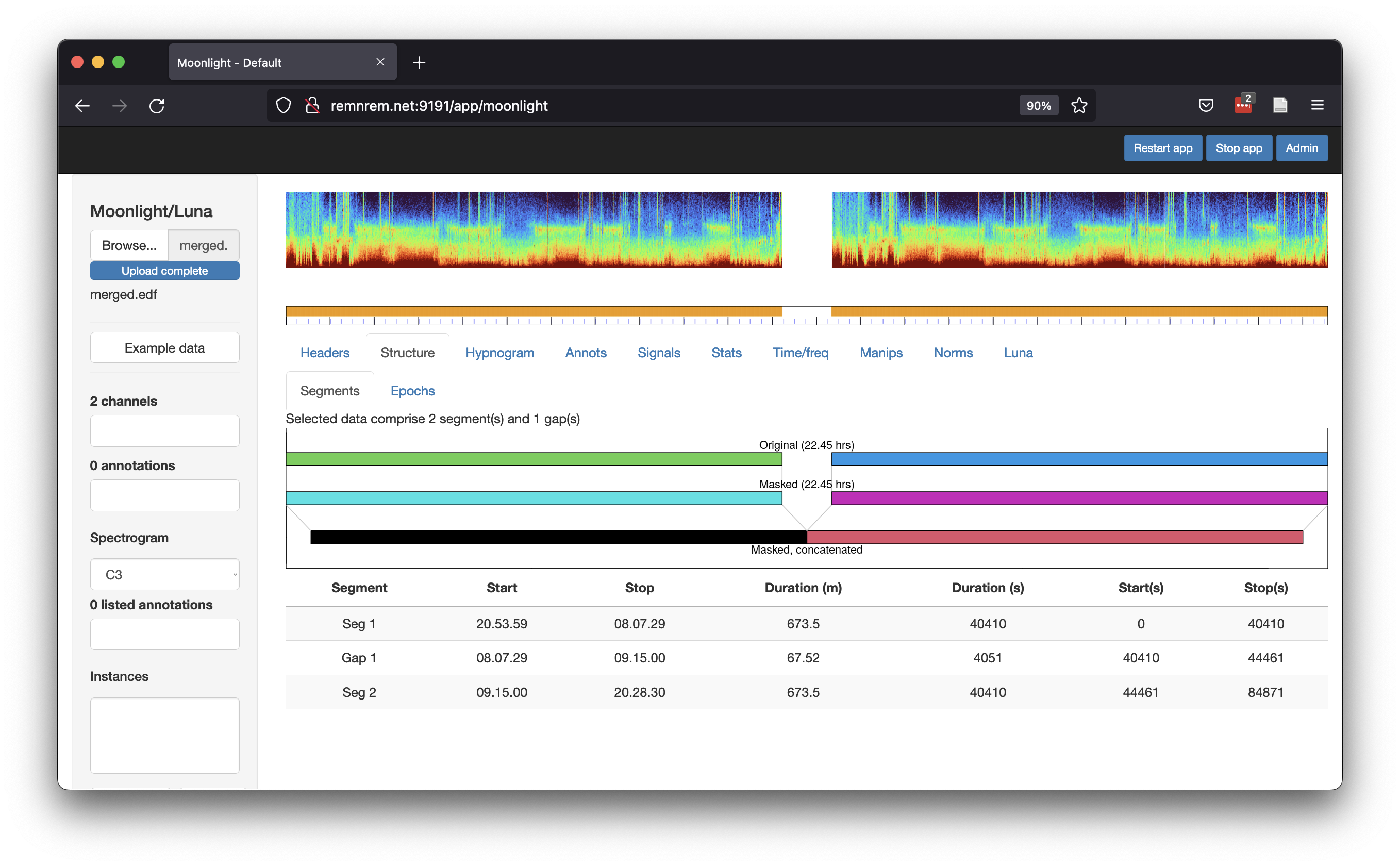This screenshot has width=1400, height=866.
Task: Reload the page with refresh icon
Action: pyautogui.click(x=157, y=105)
